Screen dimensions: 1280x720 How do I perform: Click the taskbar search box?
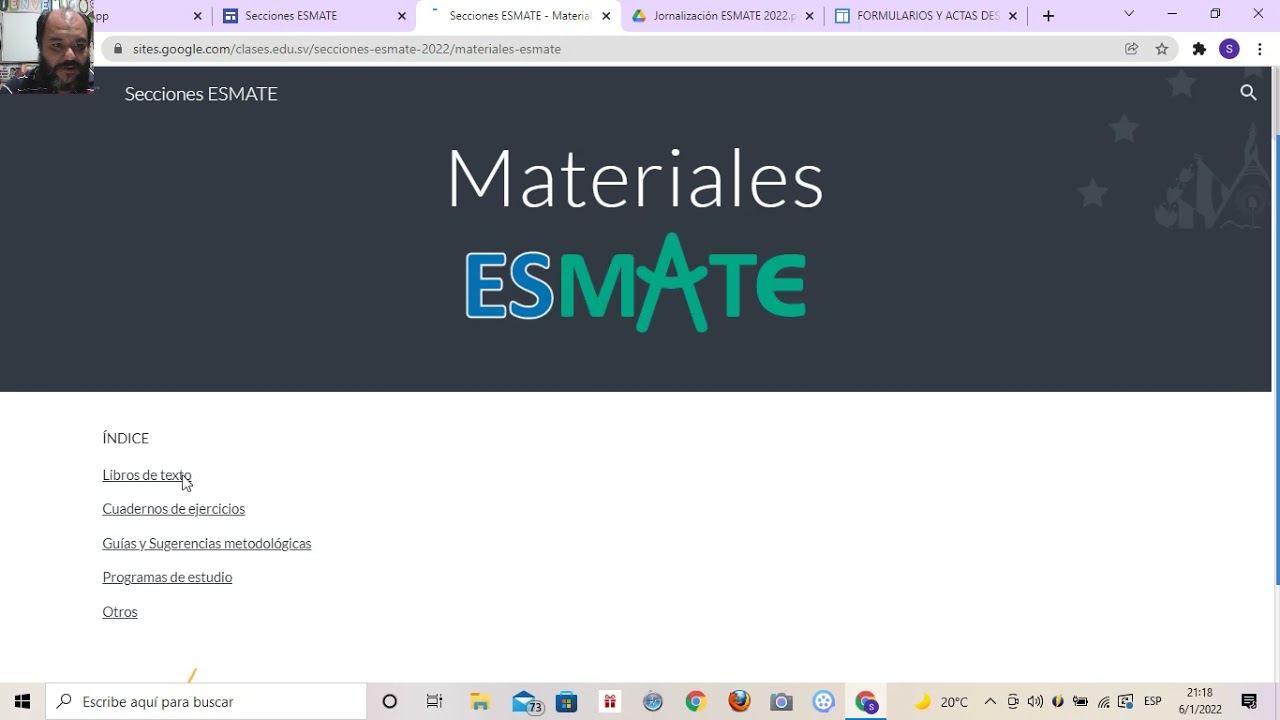coord(207,701)
